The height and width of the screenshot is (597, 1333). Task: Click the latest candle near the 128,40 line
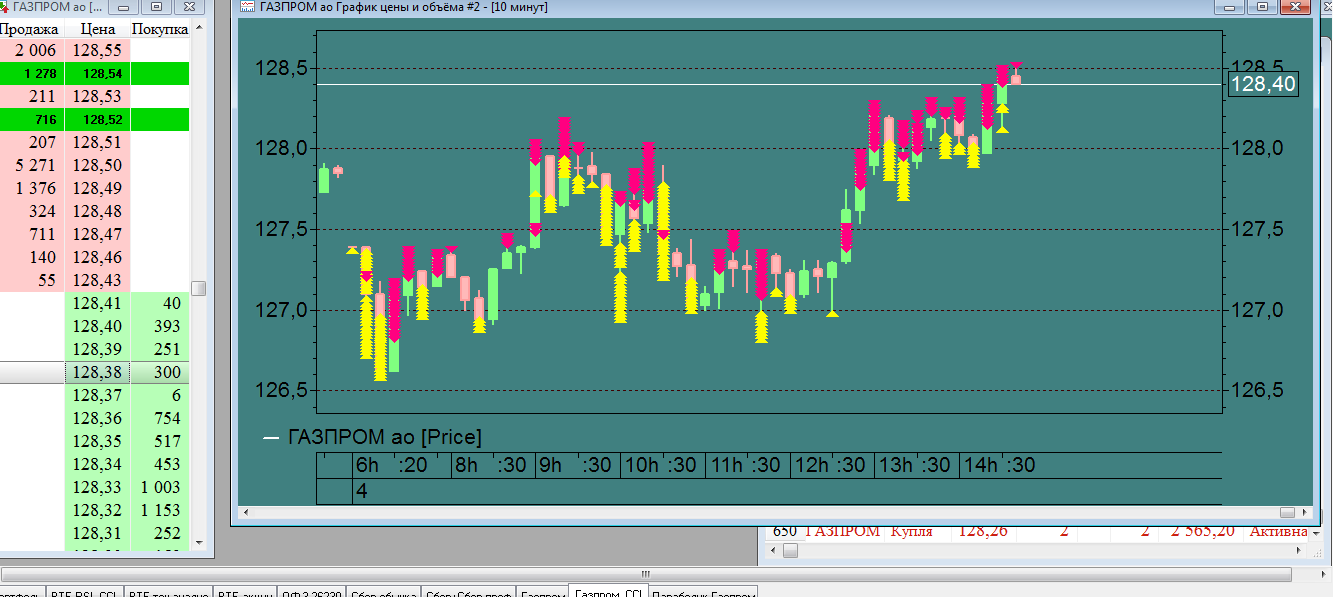[1016, 79]
